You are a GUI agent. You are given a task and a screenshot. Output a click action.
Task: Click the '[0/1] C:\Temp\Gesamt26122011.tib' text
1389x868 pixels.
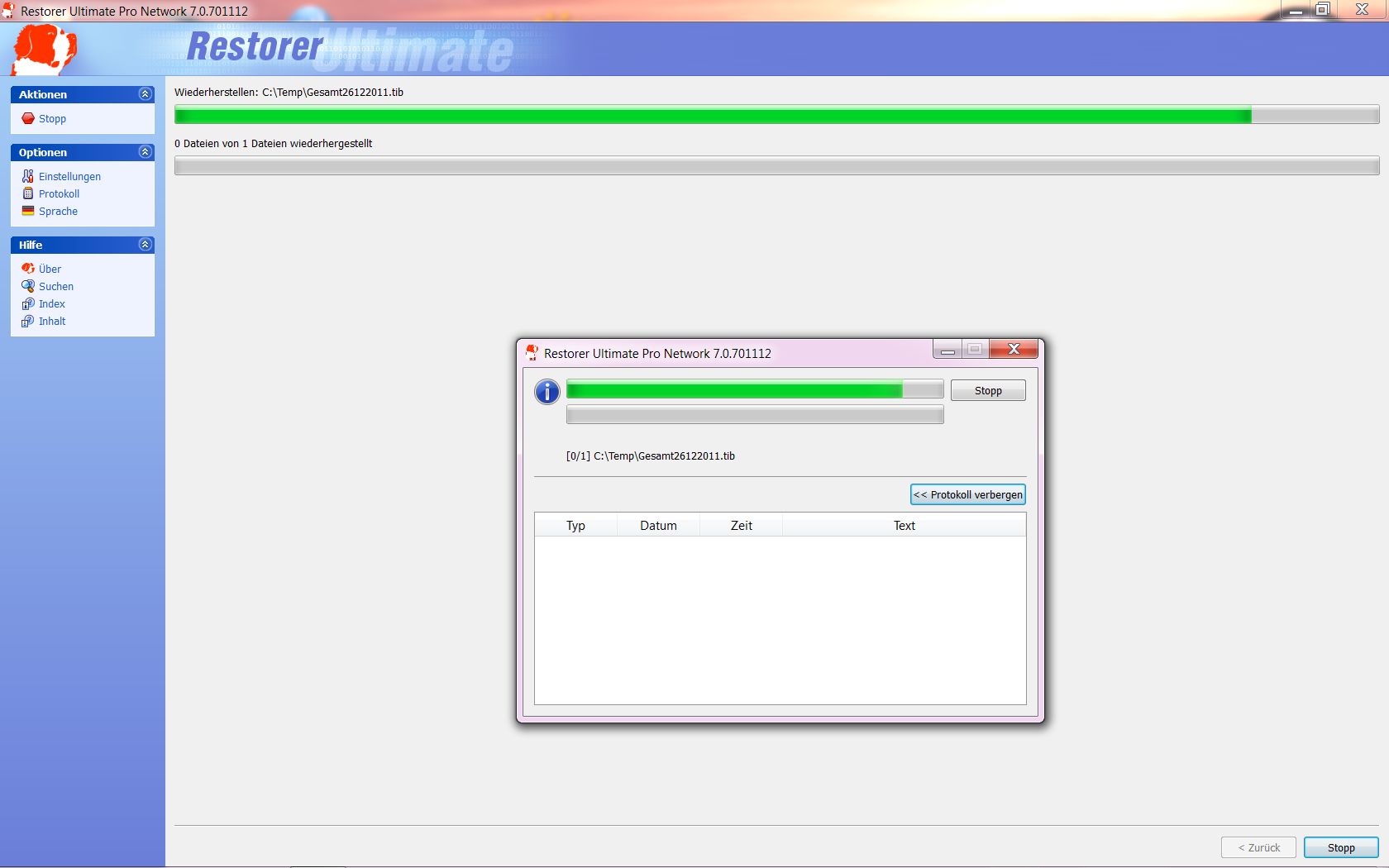coord(651,455)
